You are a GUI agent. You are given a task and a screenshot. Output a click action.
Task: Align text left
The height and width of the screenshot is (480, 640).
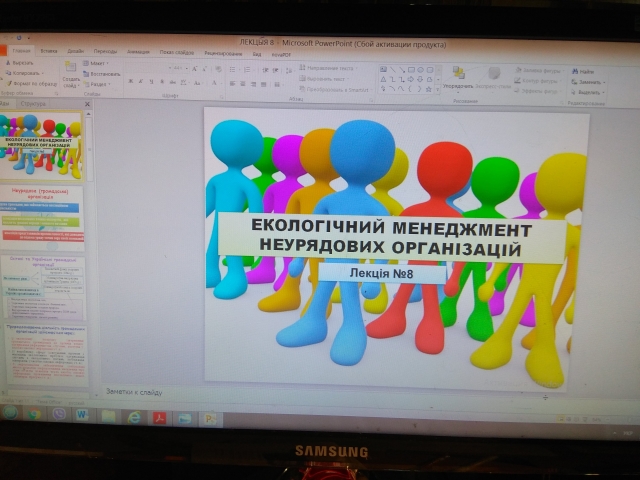click(x=232, y=84)
